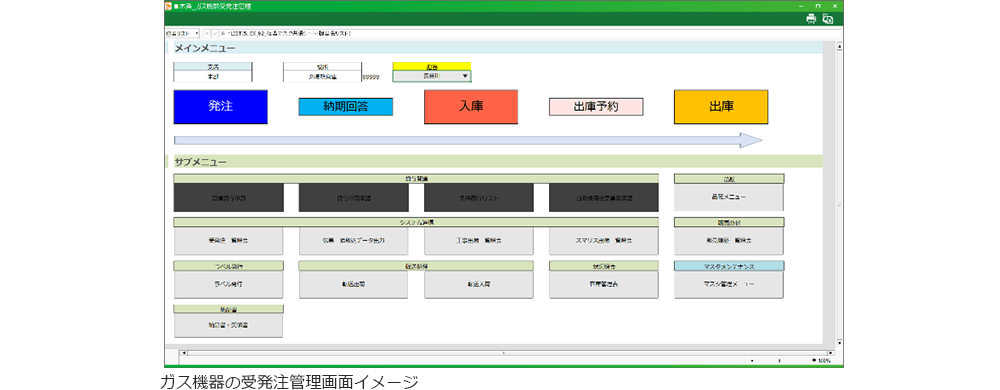Viewport: 1000px width, 390px height.
Task: Click the スマリス台帳 inquiry button
Action: tap(603, 241)
